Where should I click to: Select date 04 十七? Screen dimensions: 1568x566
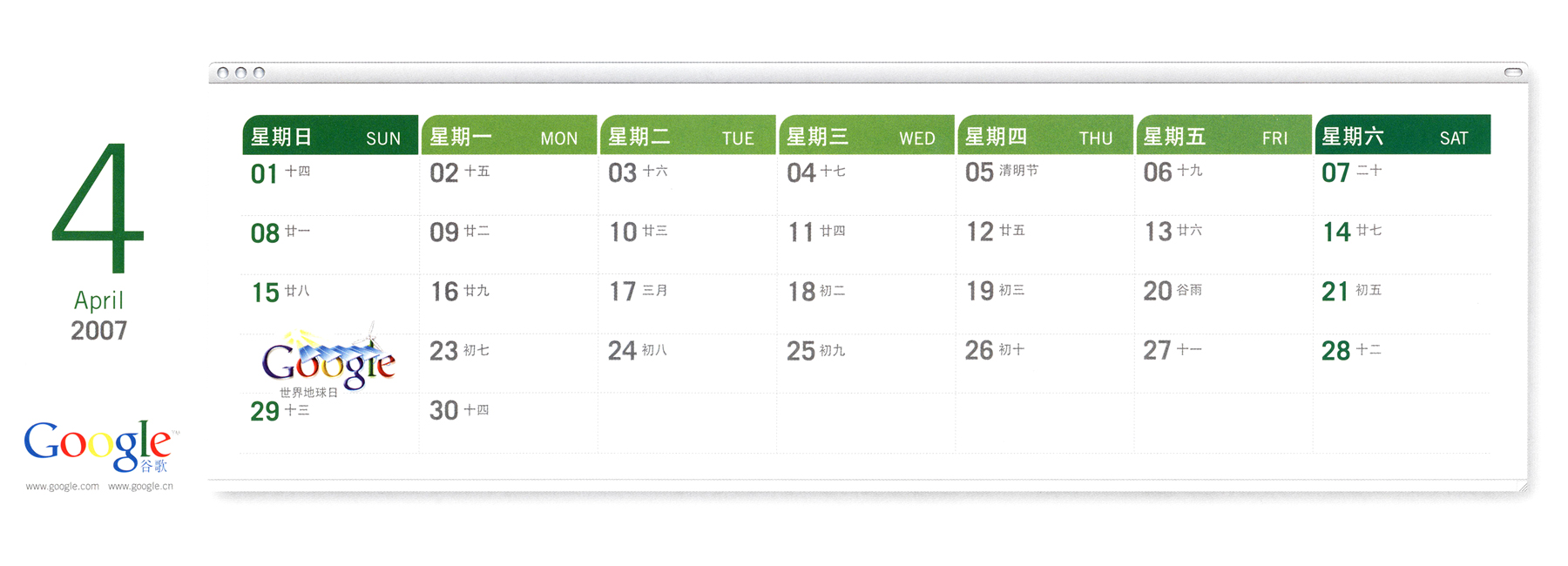816,172
